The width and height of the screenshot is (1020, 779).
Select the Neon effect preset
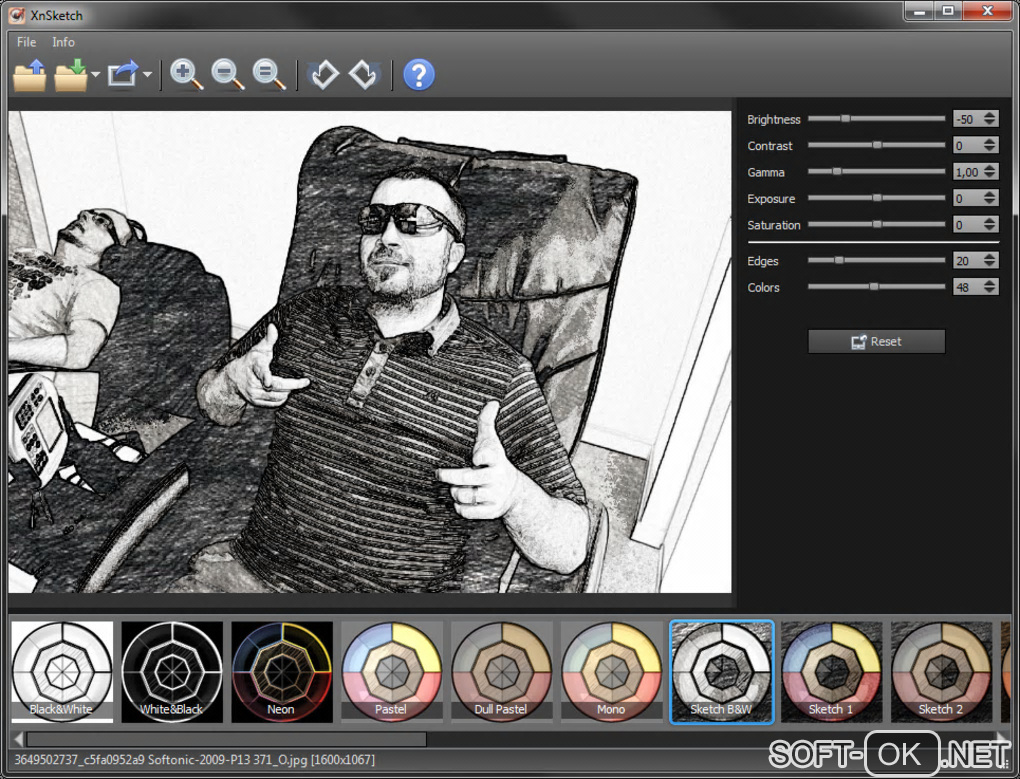pos(282,672)
